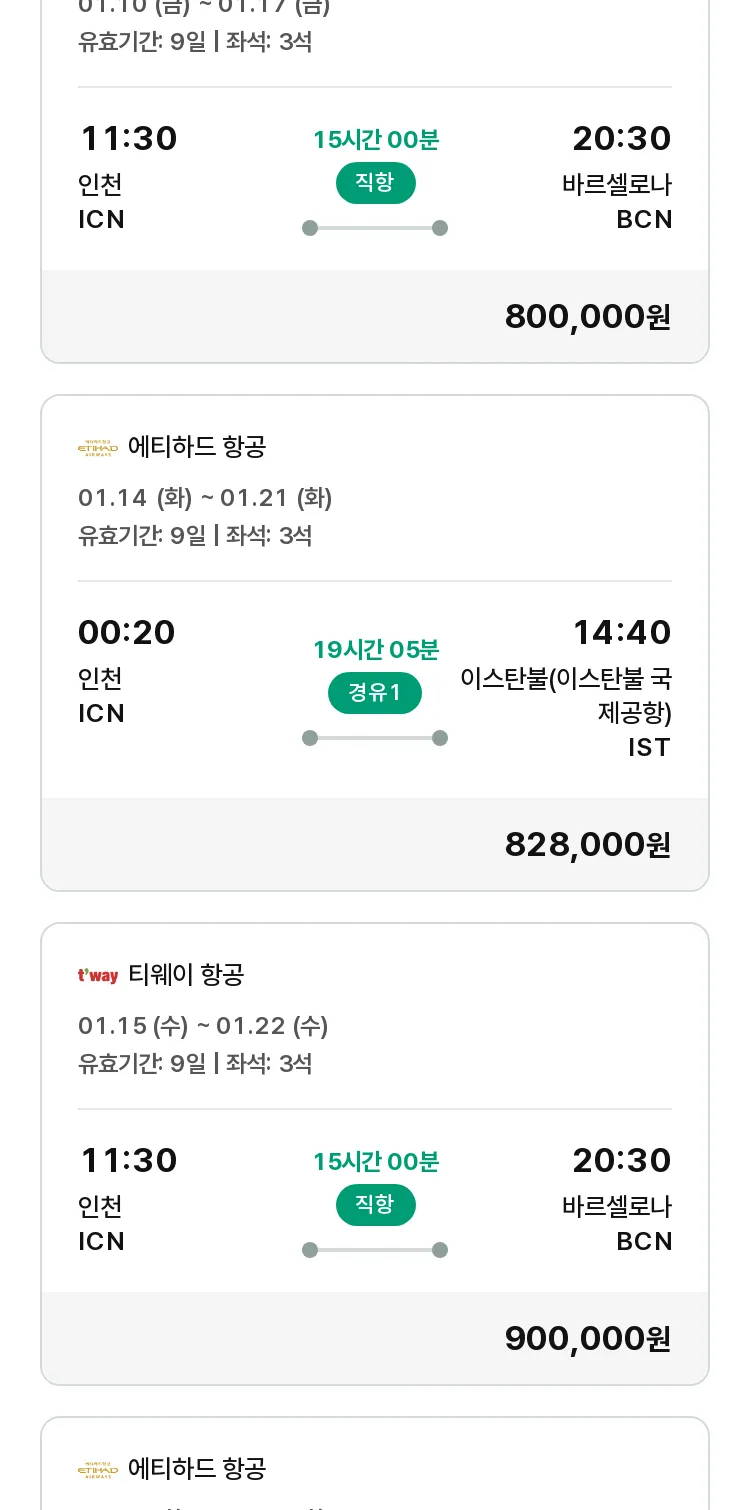Tap the 01.14 (화) ~ 01.21 (화) date range

coord(205,498)
